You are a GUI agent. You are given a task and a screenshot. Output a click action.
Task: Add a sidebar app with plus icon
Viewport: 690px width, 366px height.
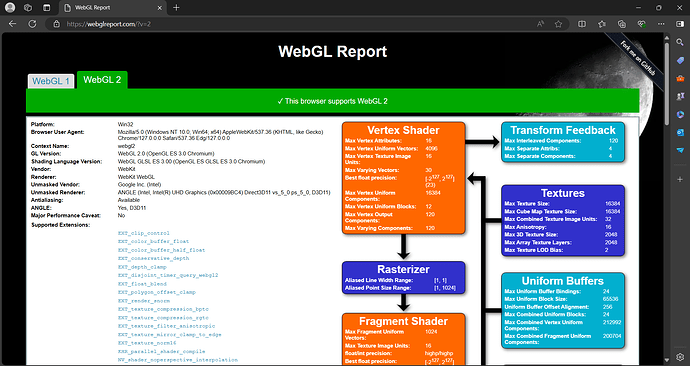click(x=680, y=179)
